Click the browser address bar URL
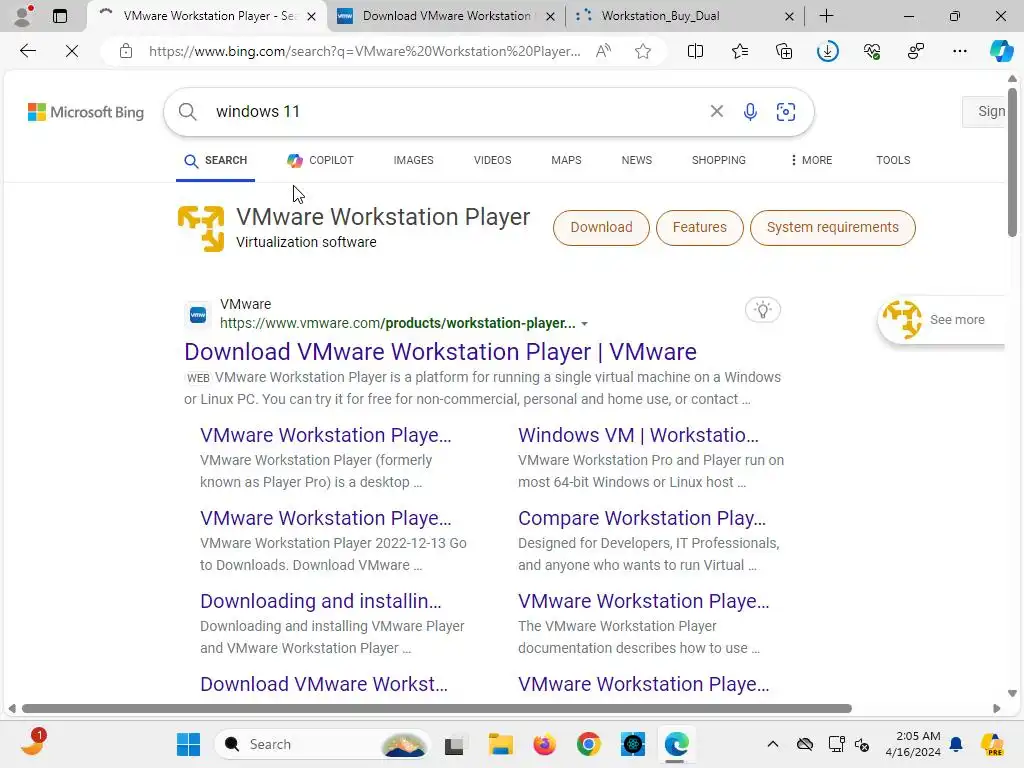1024x768 pixels. coord(364,51)
